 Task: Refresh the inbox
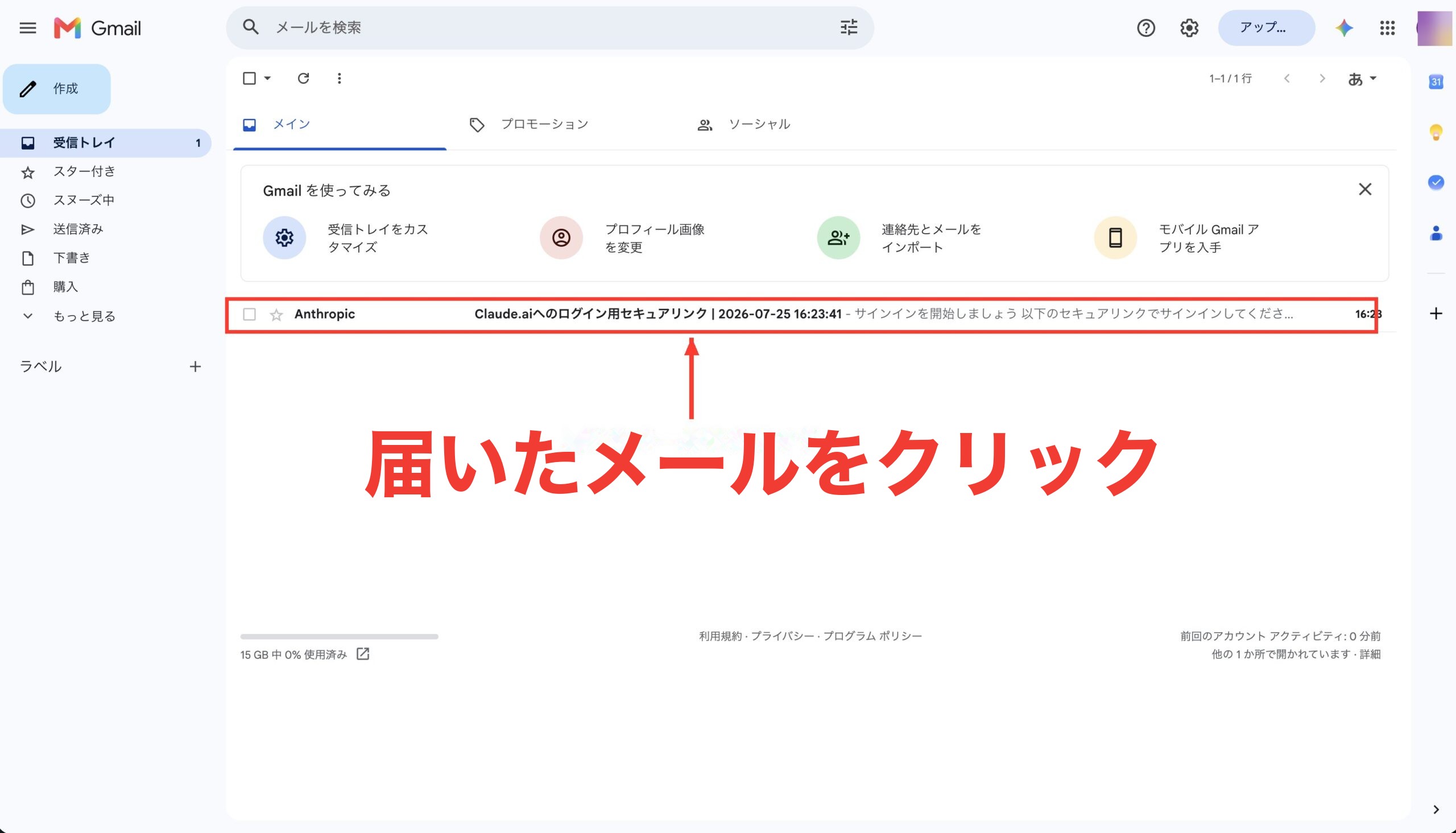303,78
